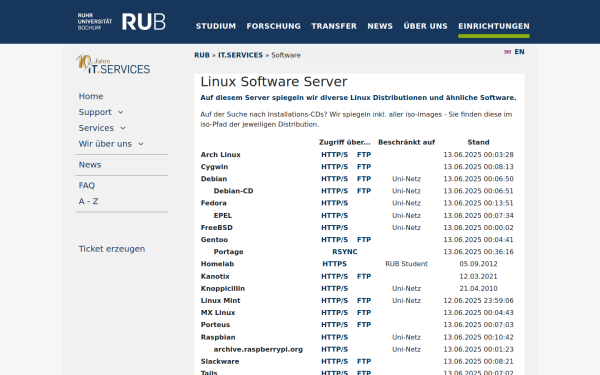
Task: Open Slackware HTTP/S mirror
Action: [334, 361]
